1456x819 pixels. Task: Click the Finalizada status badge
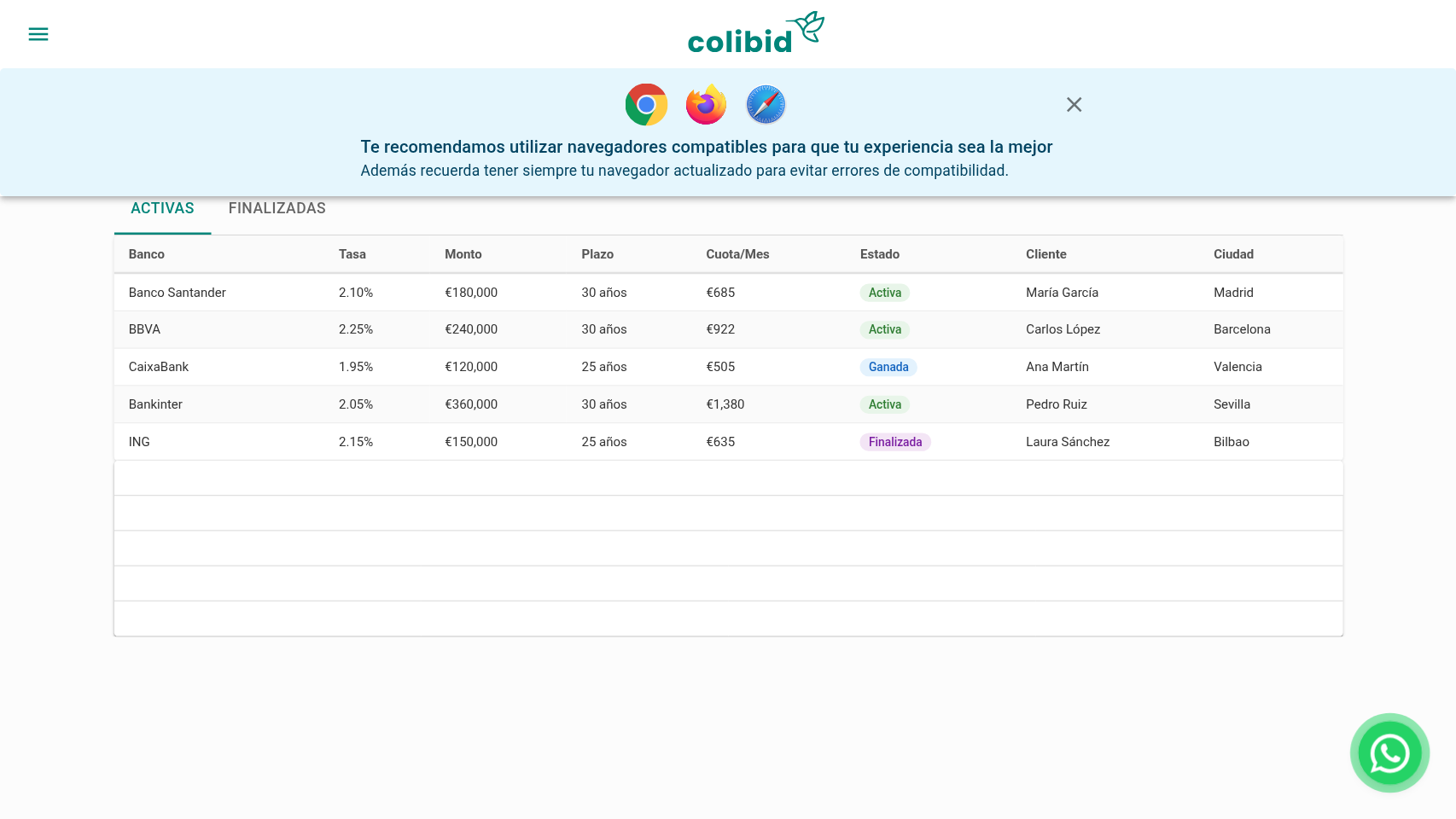pyautogui.click(x=895, y=442)
